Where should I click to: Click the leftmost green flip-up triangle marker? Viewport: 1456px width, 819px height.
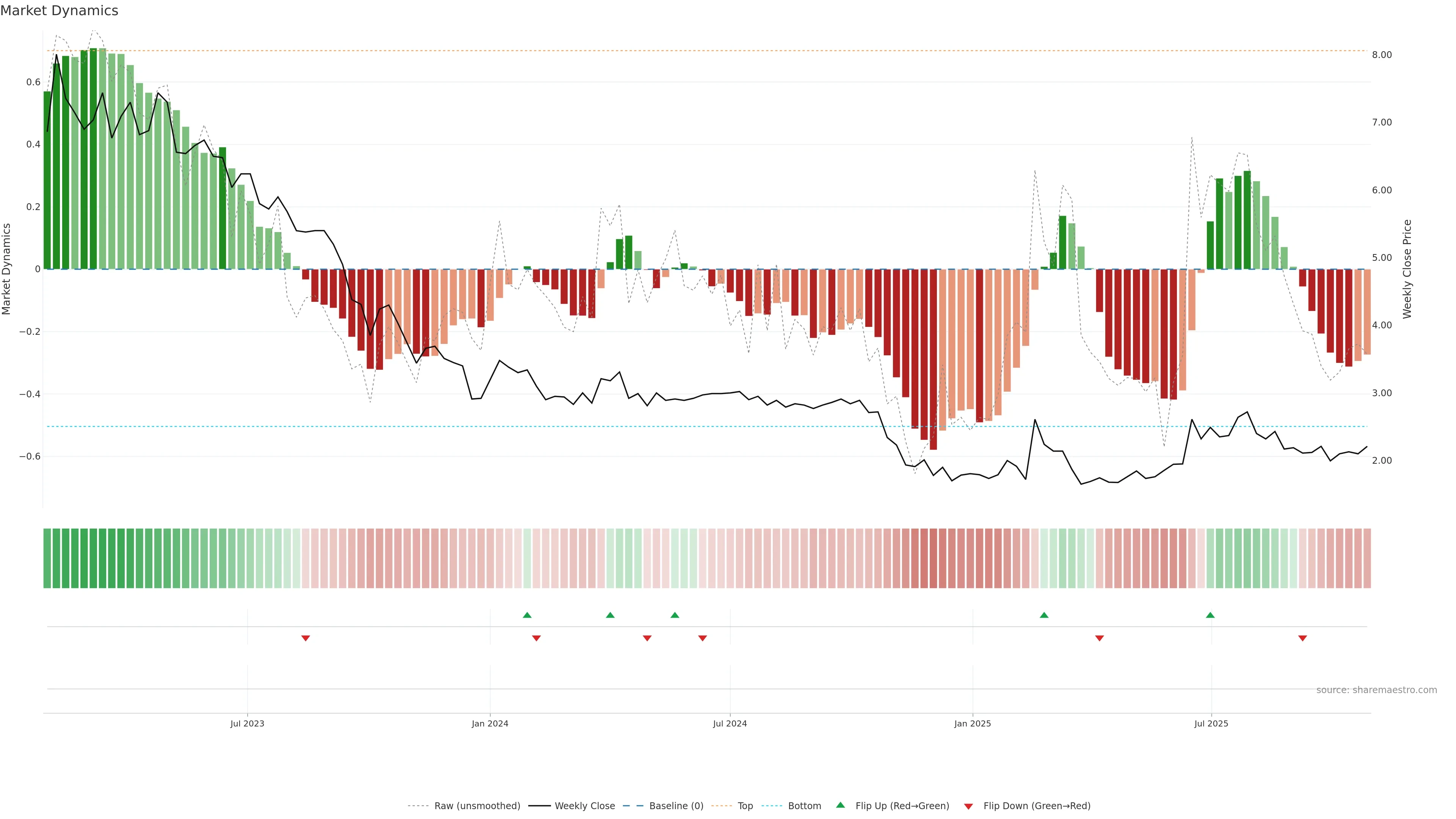coord(527,615)
